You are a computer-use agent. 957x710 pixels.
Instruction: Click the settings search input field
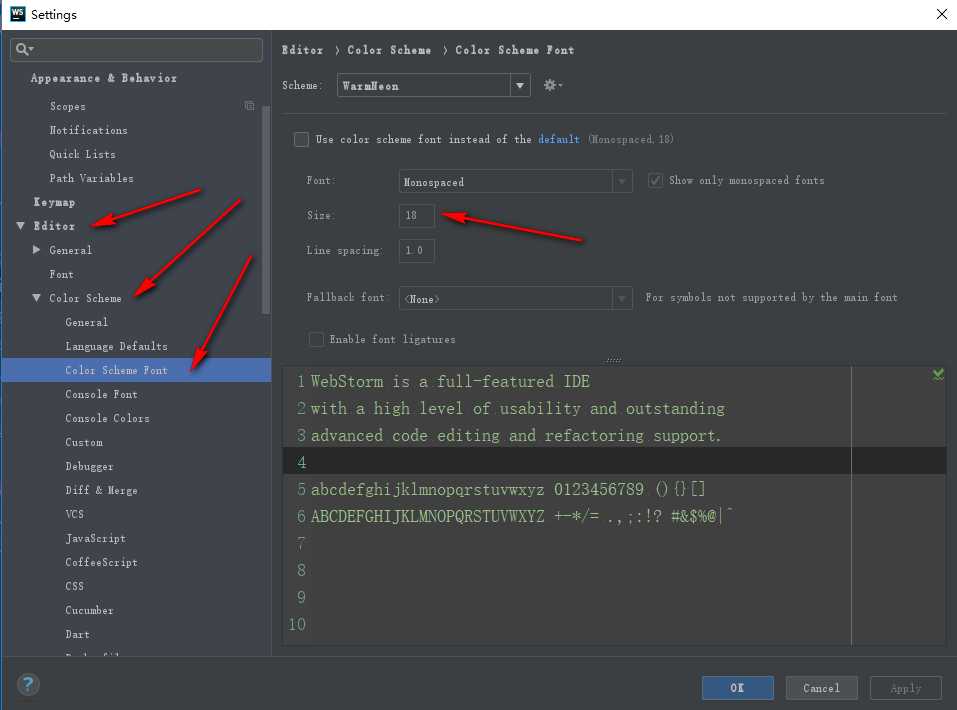(137, 49)
